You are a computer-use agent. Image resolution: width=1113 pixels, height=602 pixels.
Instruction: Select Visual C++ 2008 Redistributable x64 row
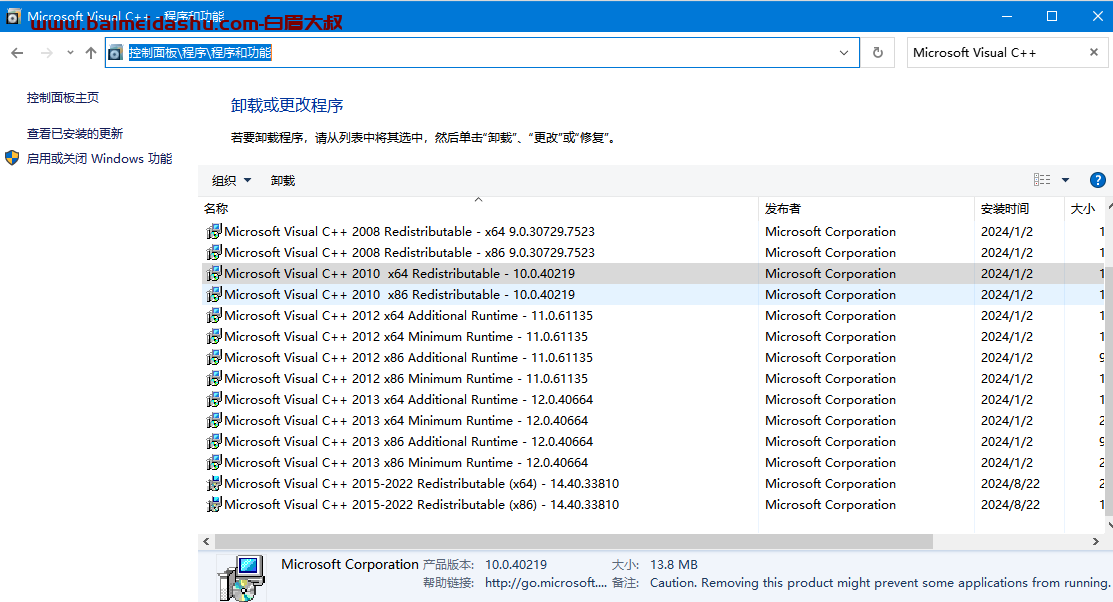click(653, 231)
